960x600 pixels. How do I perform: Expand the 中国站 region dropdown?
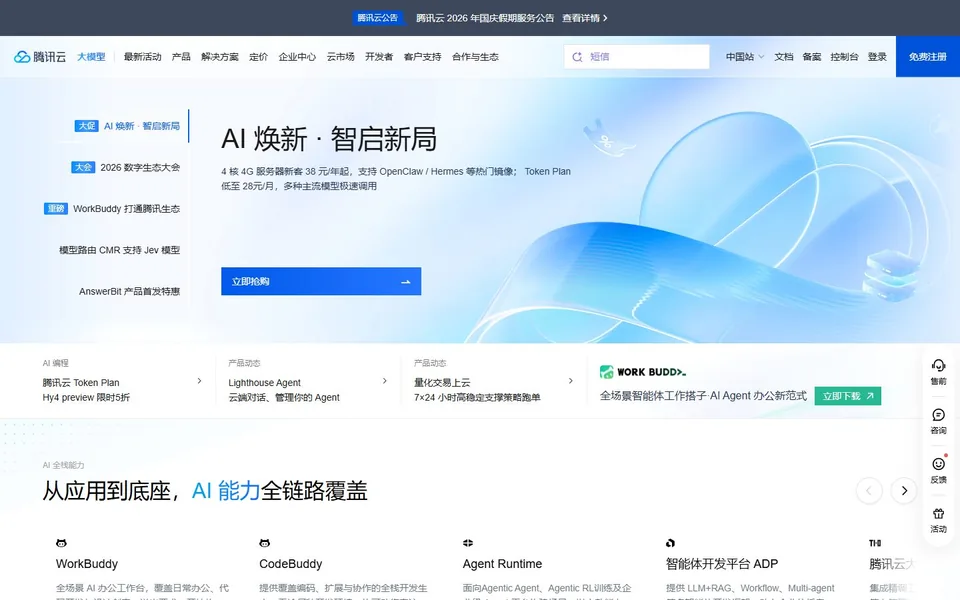[744, 57]
